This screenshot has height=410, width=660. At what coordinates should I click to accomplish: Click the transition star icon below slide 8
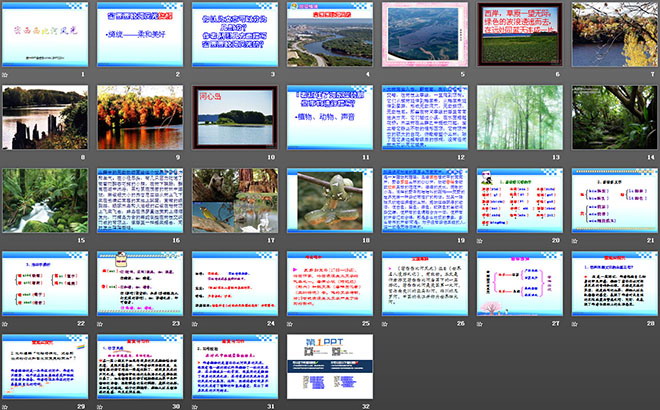coord(6,158)
